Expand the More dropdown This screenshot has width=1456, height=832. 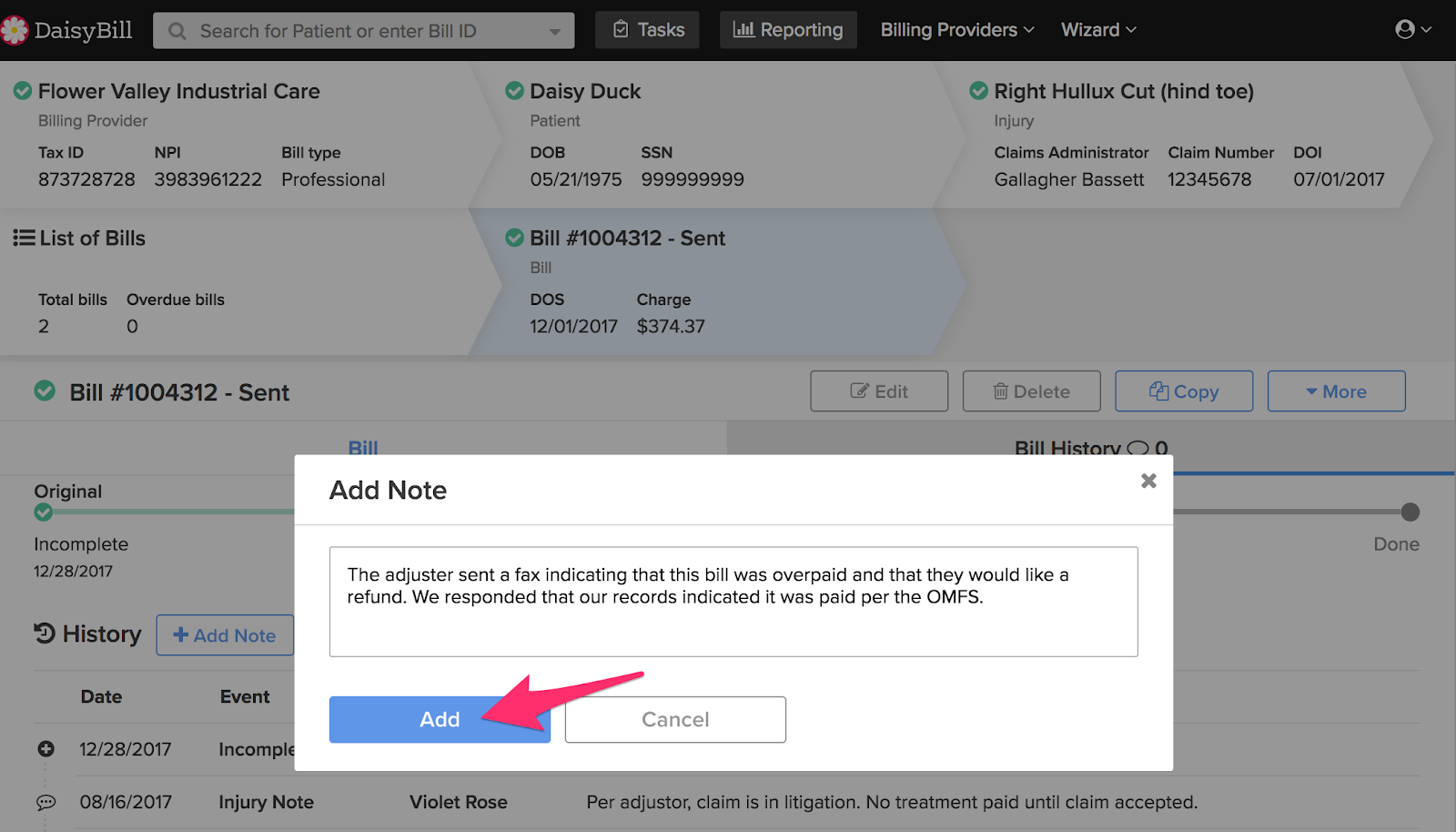click(x=1336, y=391)
